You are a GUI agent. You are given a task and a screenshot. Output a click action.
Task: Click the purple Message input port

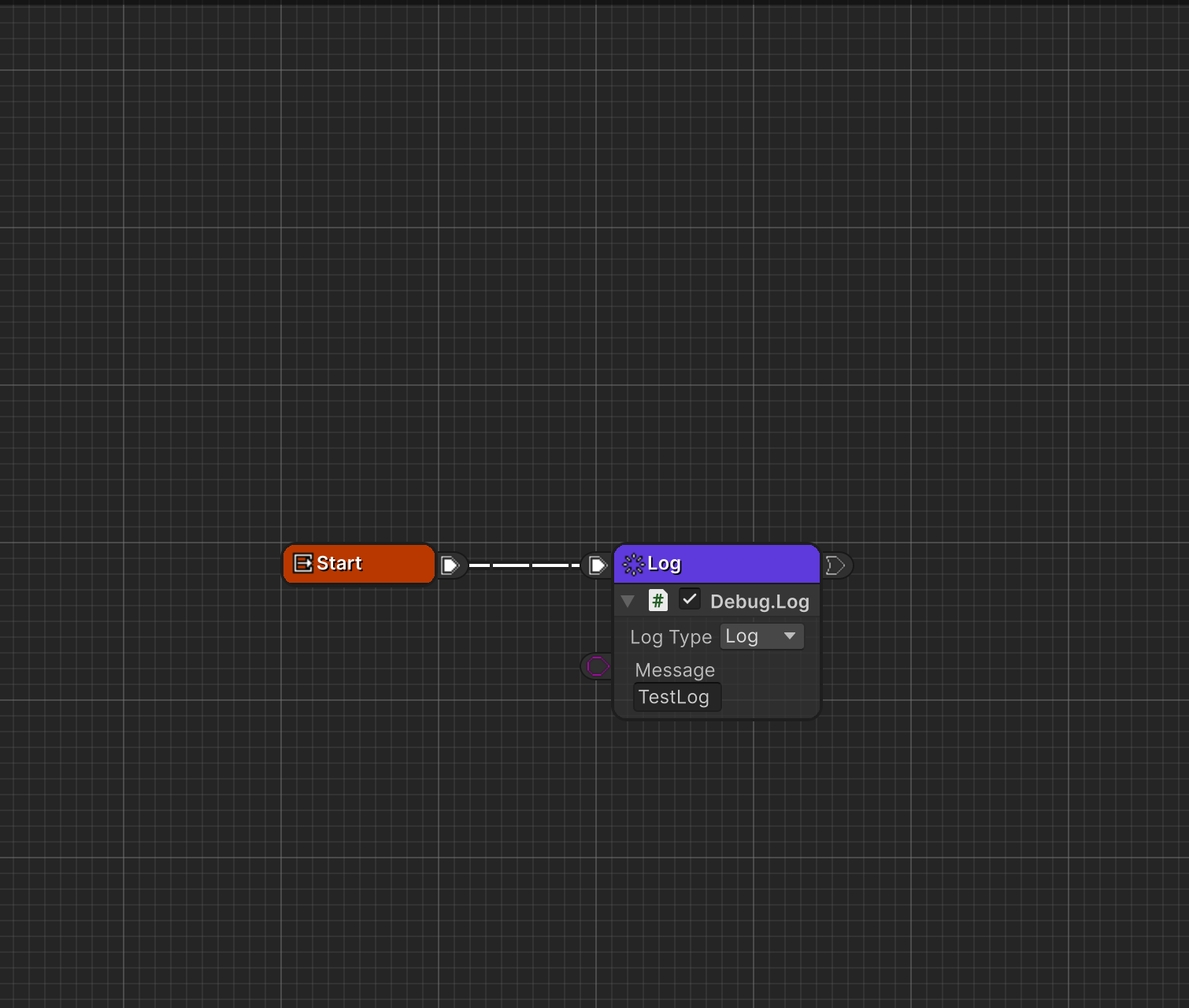[598, 666]
